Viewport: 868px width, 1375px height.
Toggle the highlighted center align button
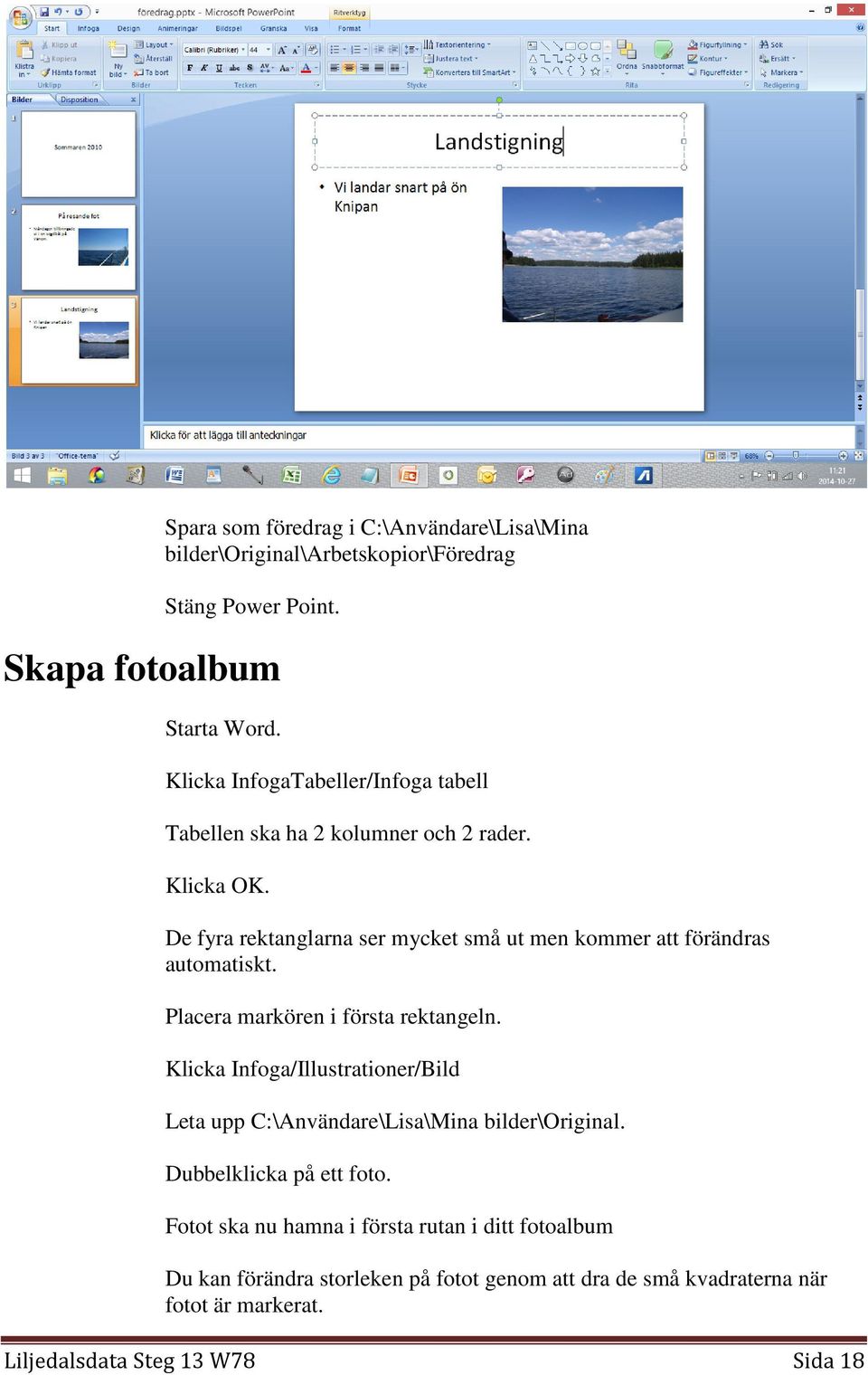tap(349, 68)
